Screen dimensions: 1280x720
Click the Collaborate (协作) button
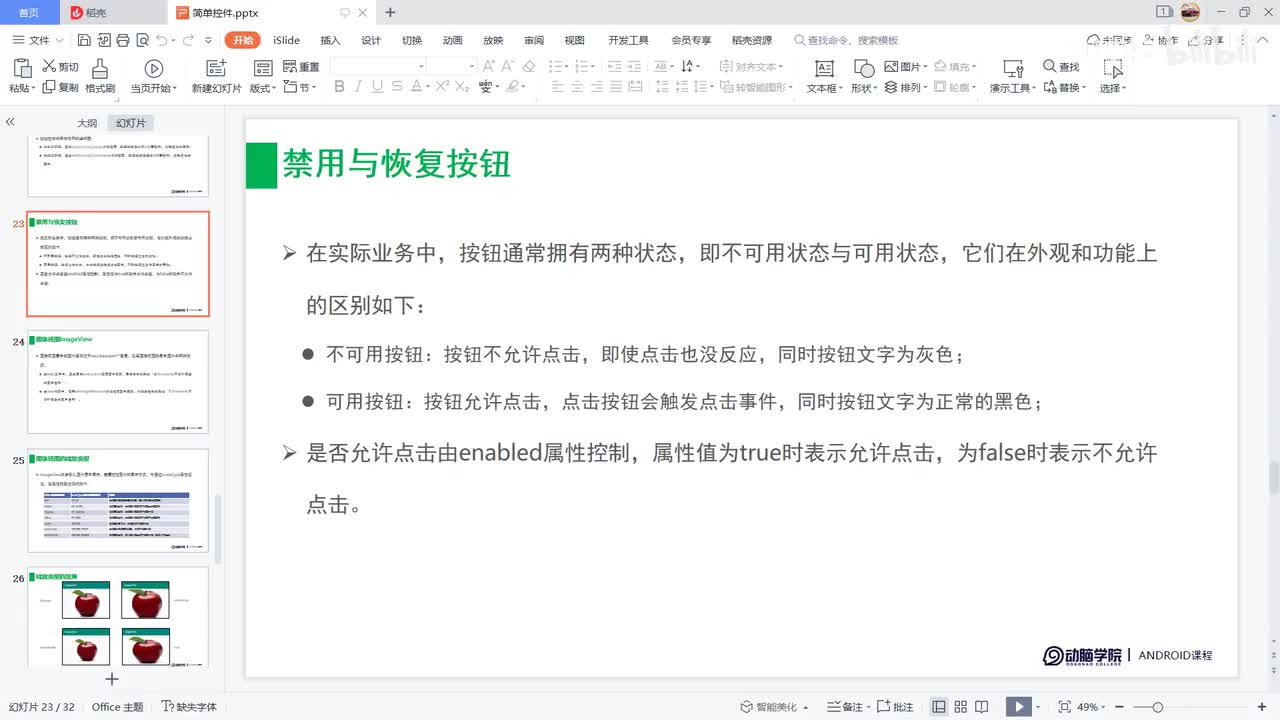point(1161,40)
